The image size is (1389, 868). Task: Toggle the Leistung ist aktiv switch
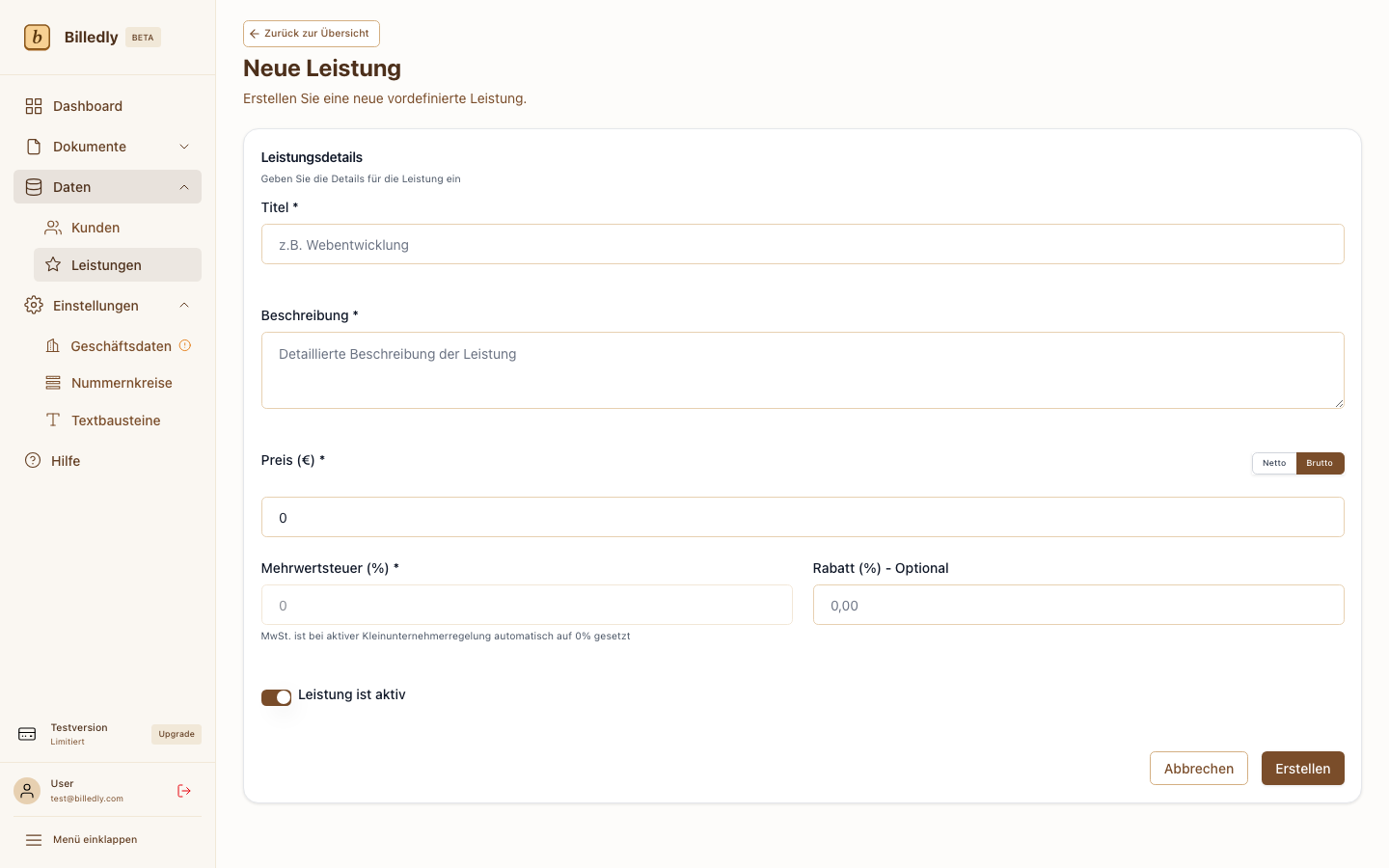click(276, 697)
